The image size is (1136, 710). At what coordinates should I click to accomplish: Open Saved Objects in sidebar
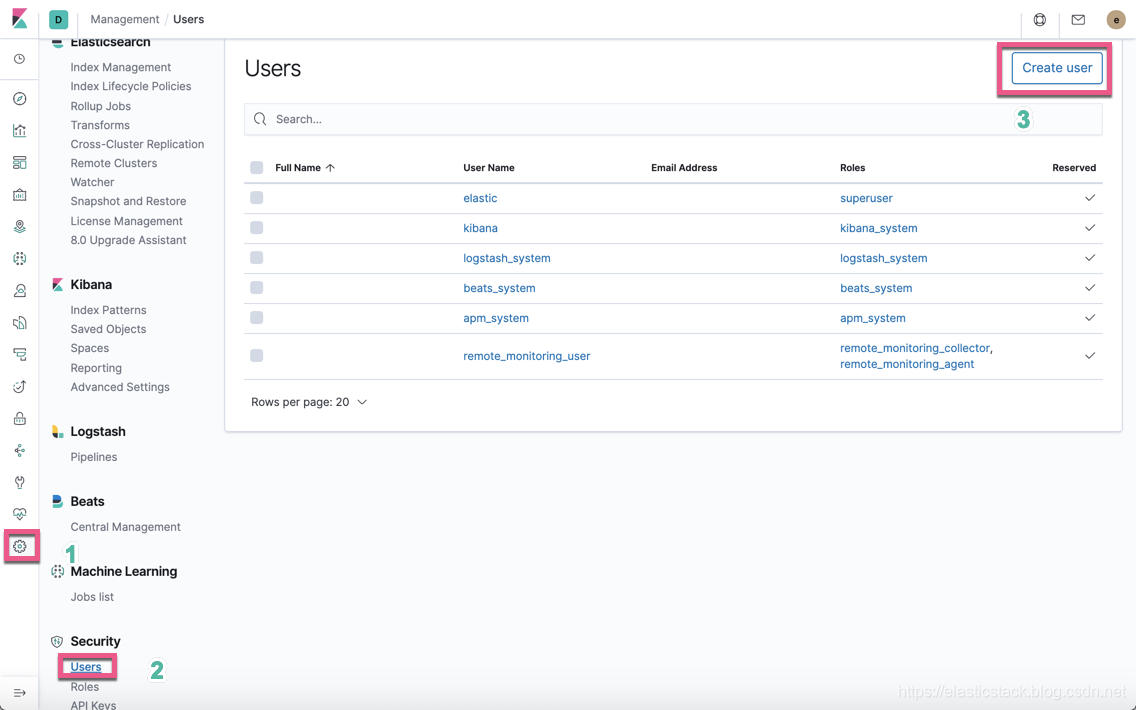(x=109, y=329)
